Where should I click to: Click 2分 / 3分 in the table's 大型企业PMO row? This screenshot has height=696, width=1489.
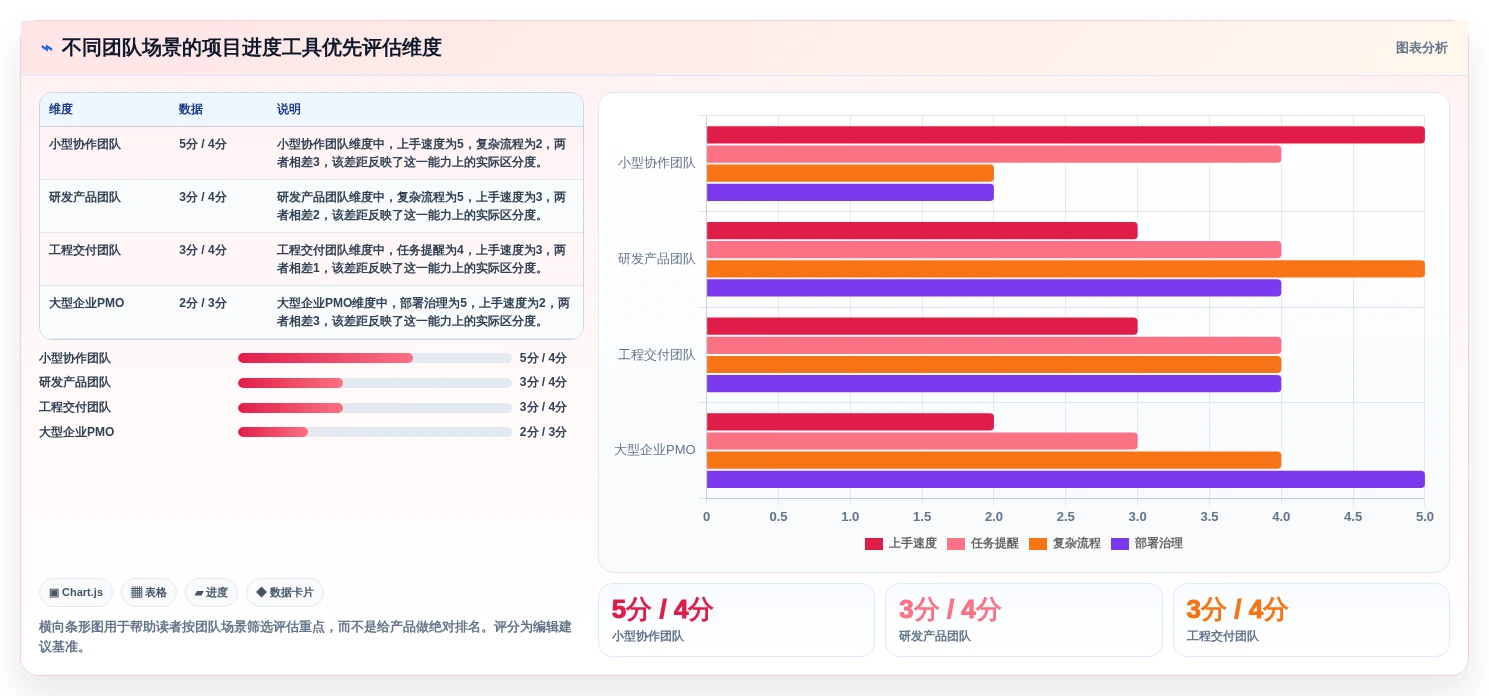203,303
